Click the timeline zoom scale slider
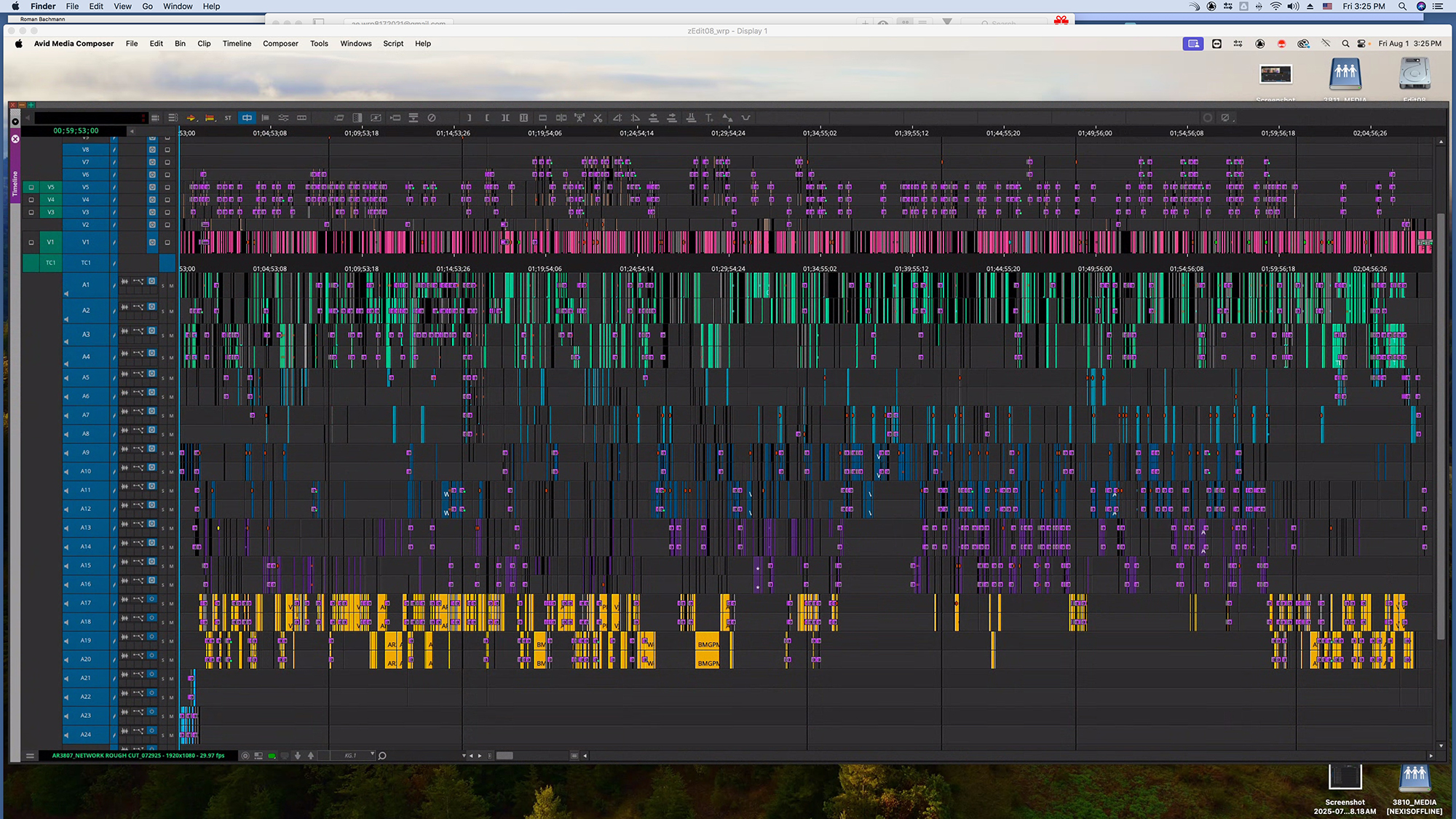1456x819 pixels. [x=505, y=756]
